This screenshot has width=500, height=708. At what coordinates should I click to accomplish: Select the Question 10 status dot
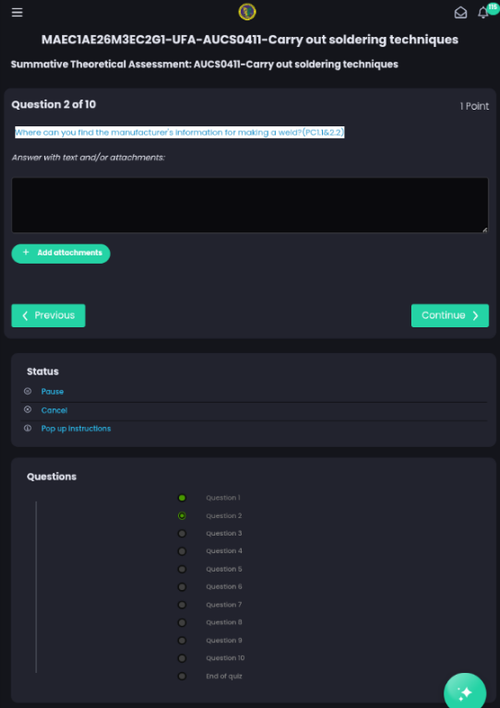pyautogui.click(x=182, y=658)
